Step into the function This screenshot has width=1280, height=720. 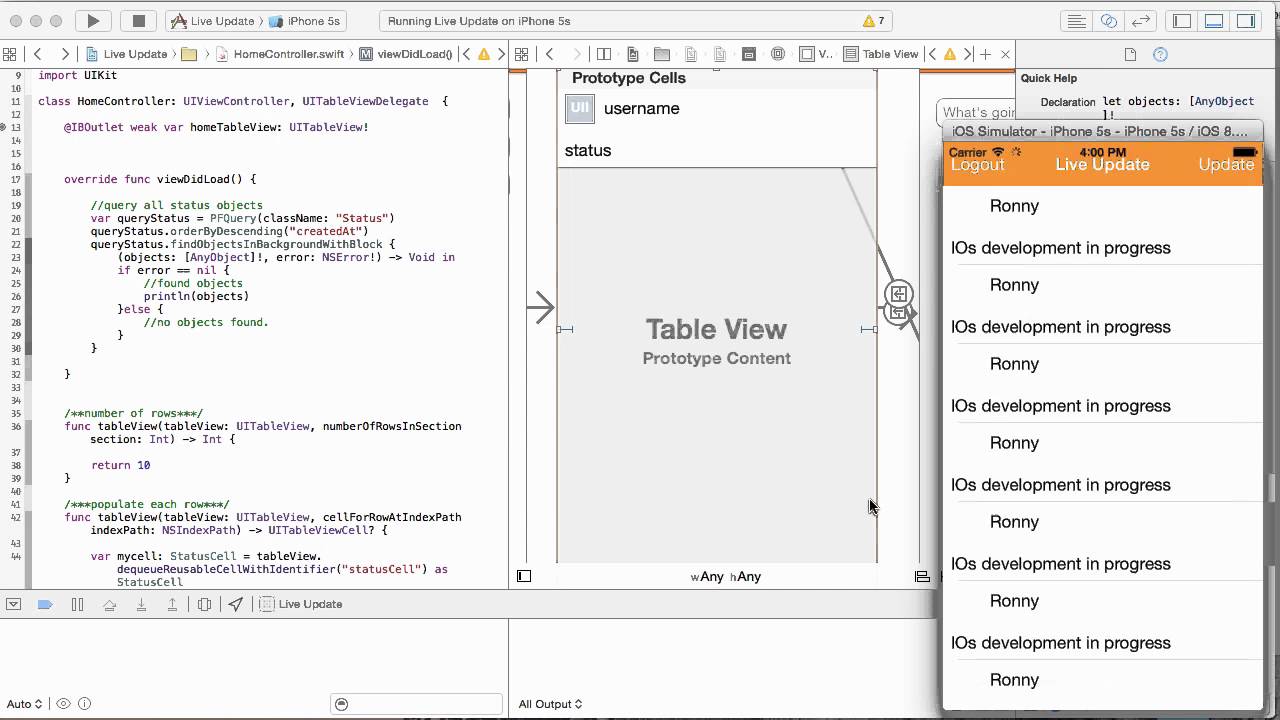coord(141,604)
